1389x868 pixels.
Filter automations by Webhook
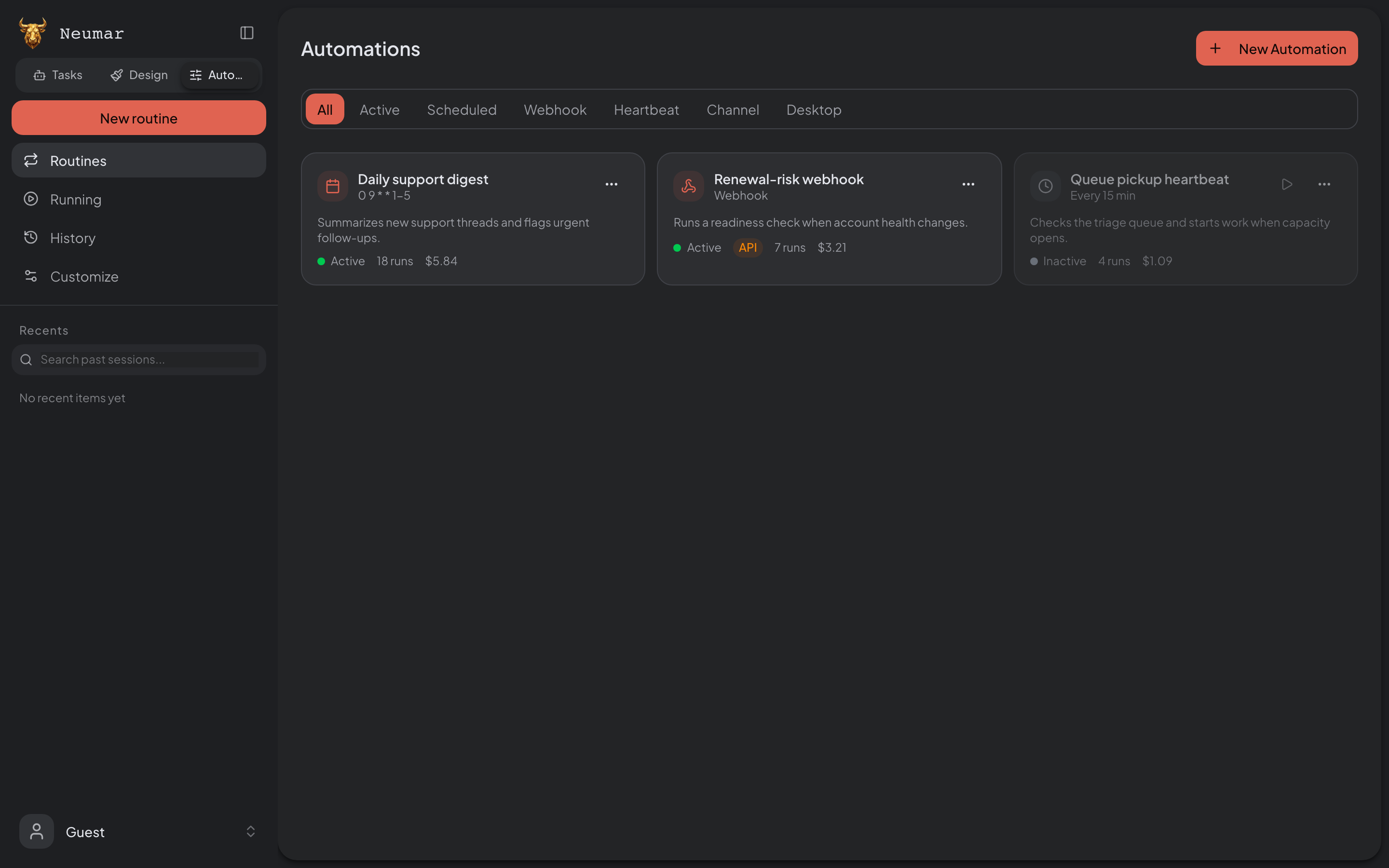(555, 109)
